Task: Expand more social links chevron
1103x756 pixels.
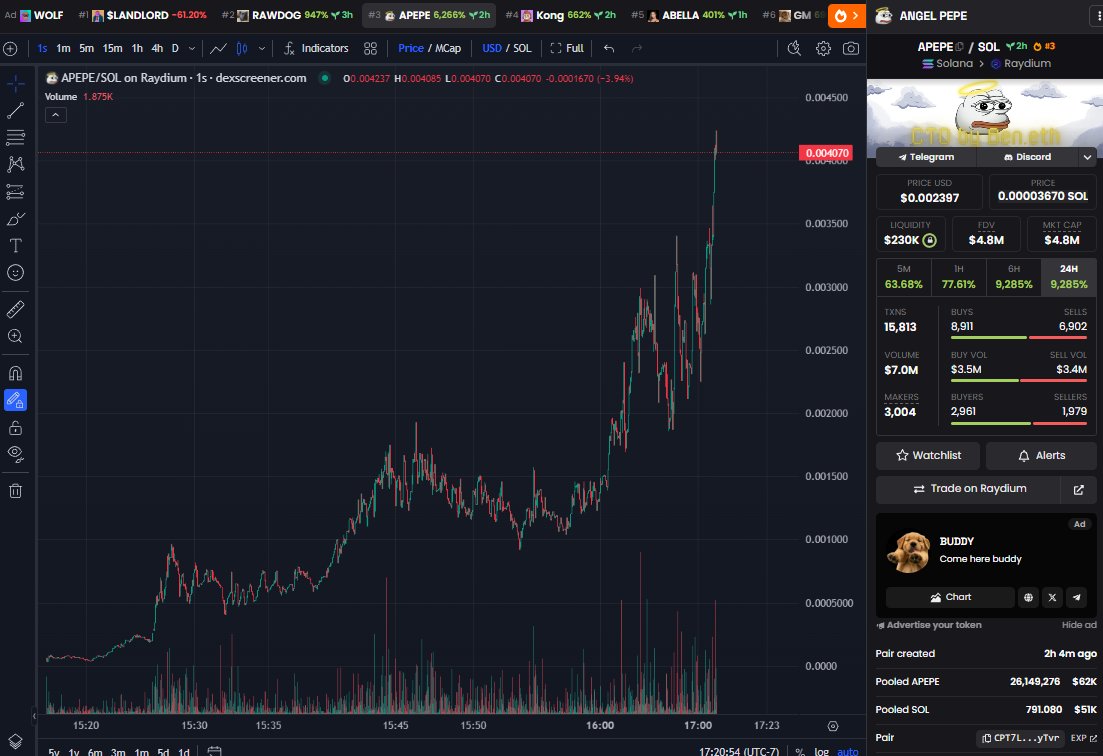Action: [1088, 157]
